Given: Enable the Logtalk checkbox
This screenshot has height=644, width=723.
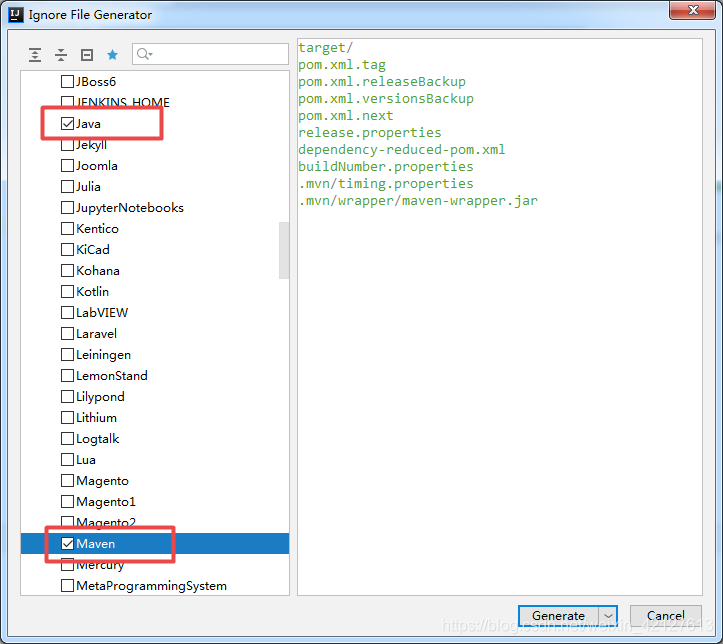Looking at the screenshot, I should pos(67,438).
